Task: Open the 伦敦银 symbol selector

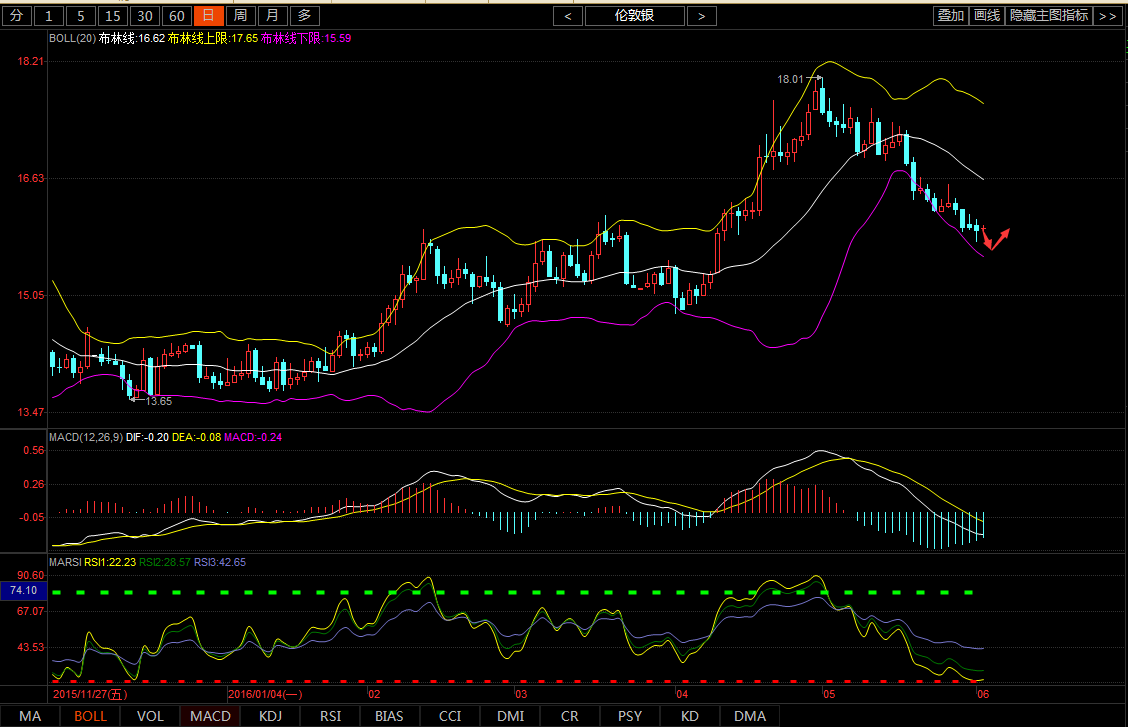Action: coord(635,16)
